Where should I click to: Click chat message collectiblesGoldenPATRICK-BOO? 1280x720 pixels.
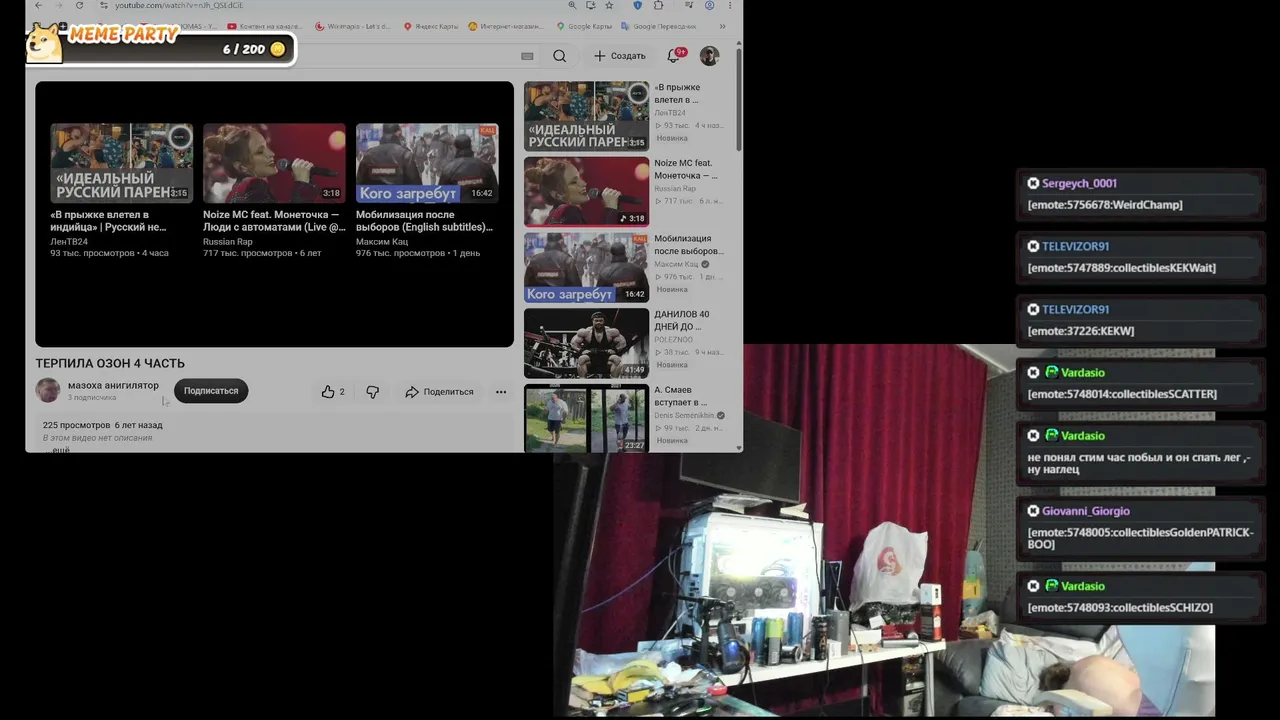click(1140, 538)
